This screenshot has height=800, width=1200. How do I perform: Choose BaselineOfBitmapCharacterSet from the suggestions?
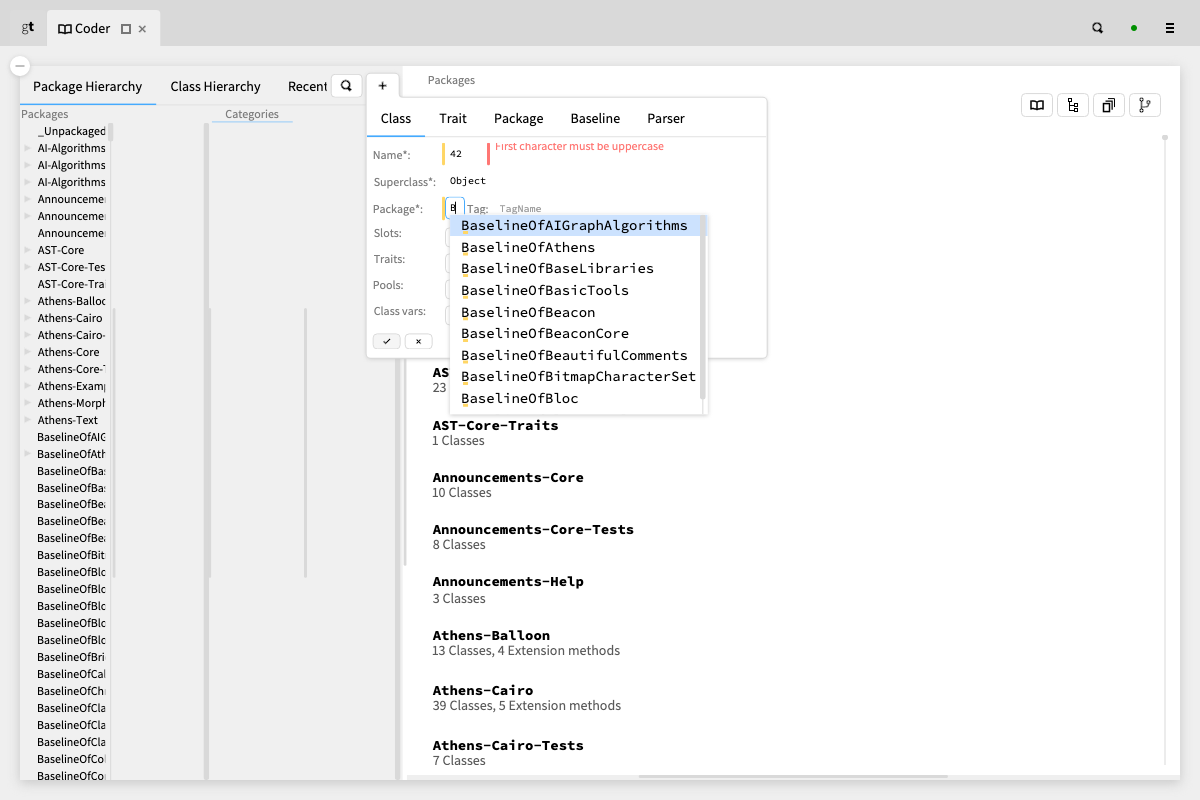coord(575,377)
